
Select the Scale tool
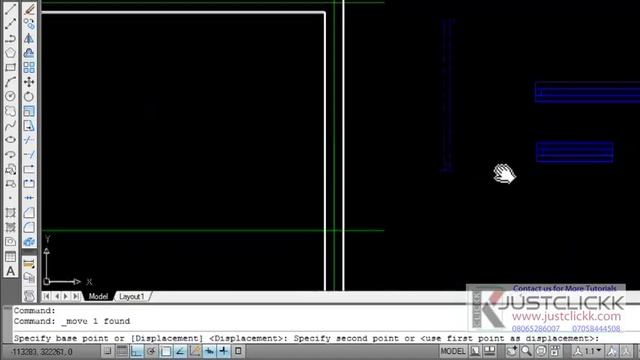[29, 111]
